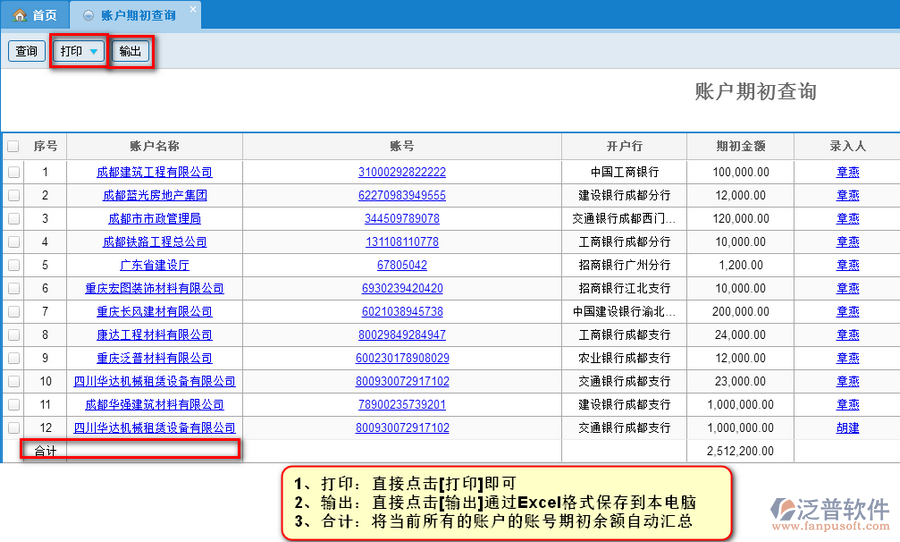Check the checkbox for row 1
This screenshot has width=900, height=542.
[x=13, y=172]
